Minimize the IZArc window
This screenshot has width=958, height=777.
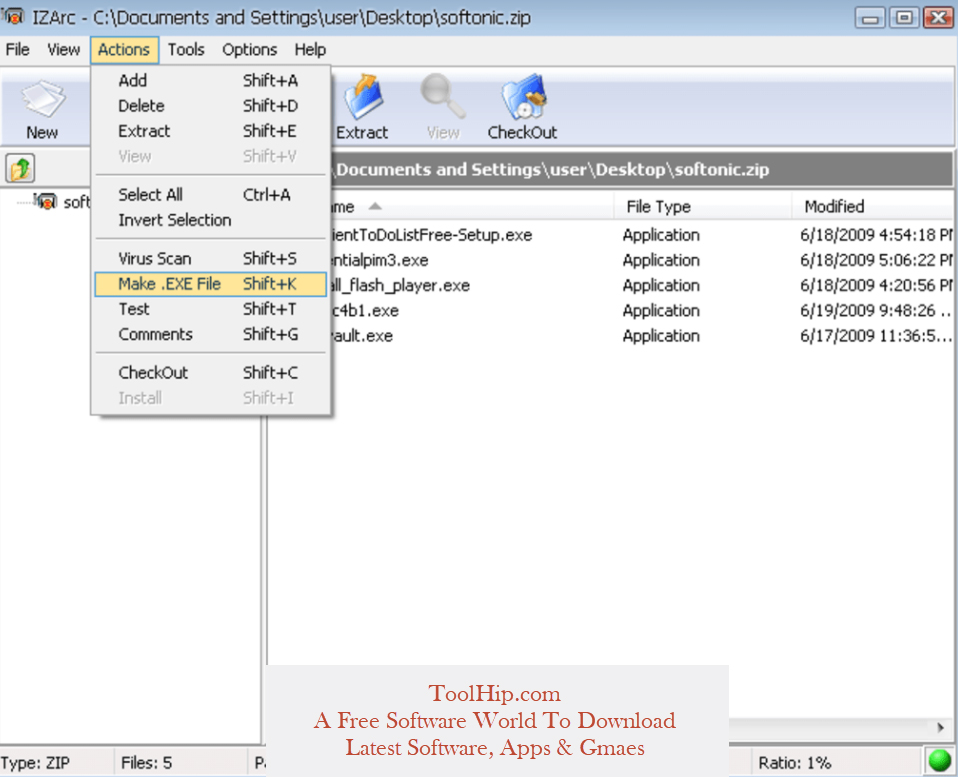(x=871, y=18)
